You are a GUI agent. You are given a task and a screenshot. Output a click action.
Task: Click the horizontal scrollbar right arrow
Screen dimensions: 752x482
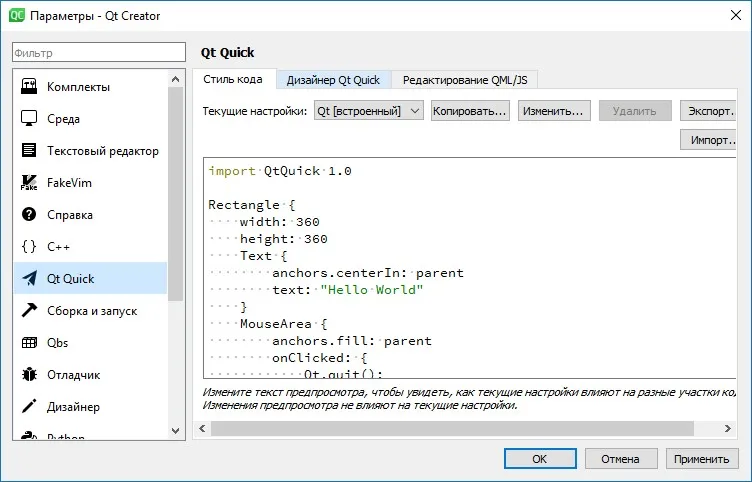point(728,428)
